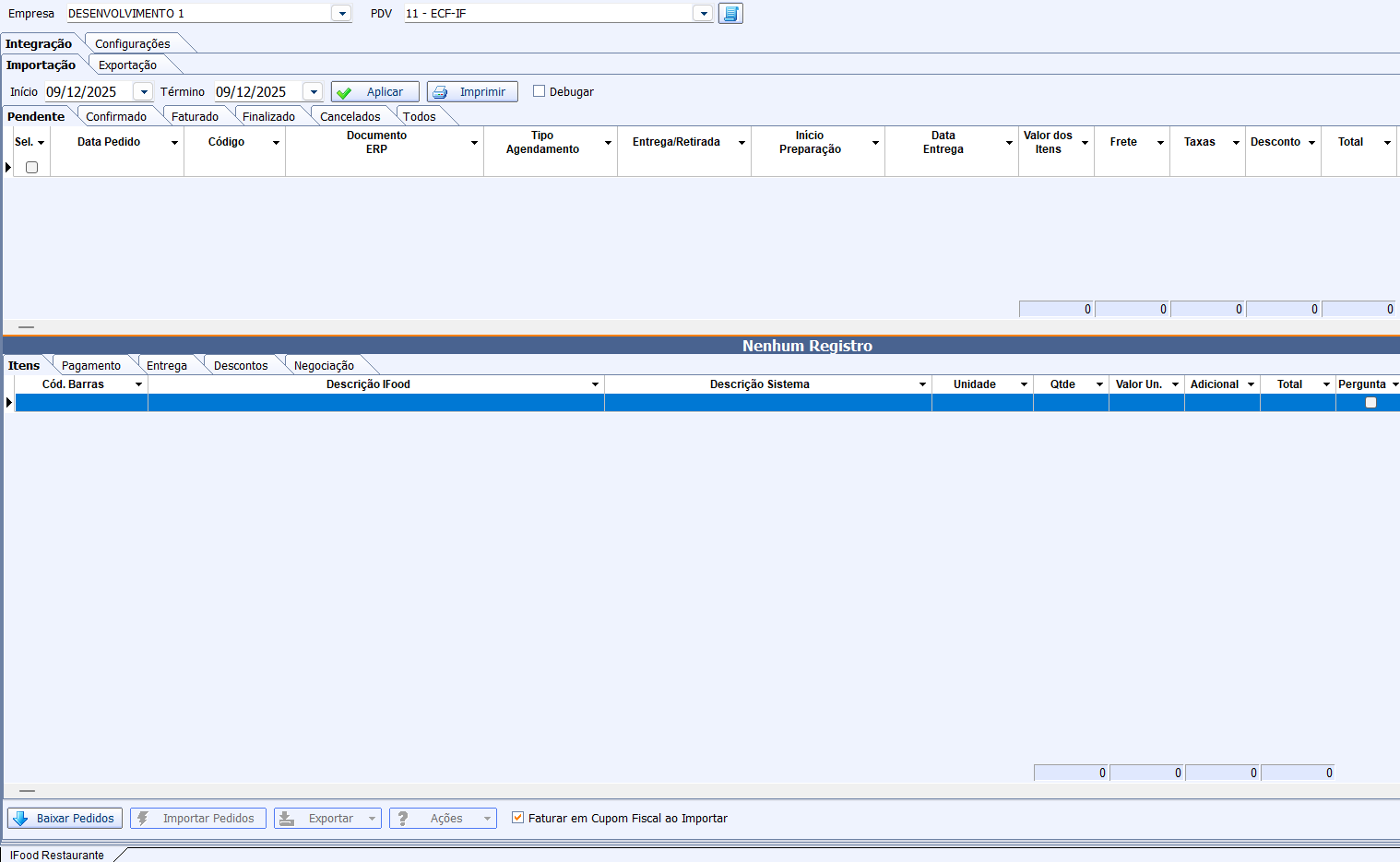Check the Sel. row selection checkbox
The height and width of the screenshot is (862, 1400).
(31, 168)
